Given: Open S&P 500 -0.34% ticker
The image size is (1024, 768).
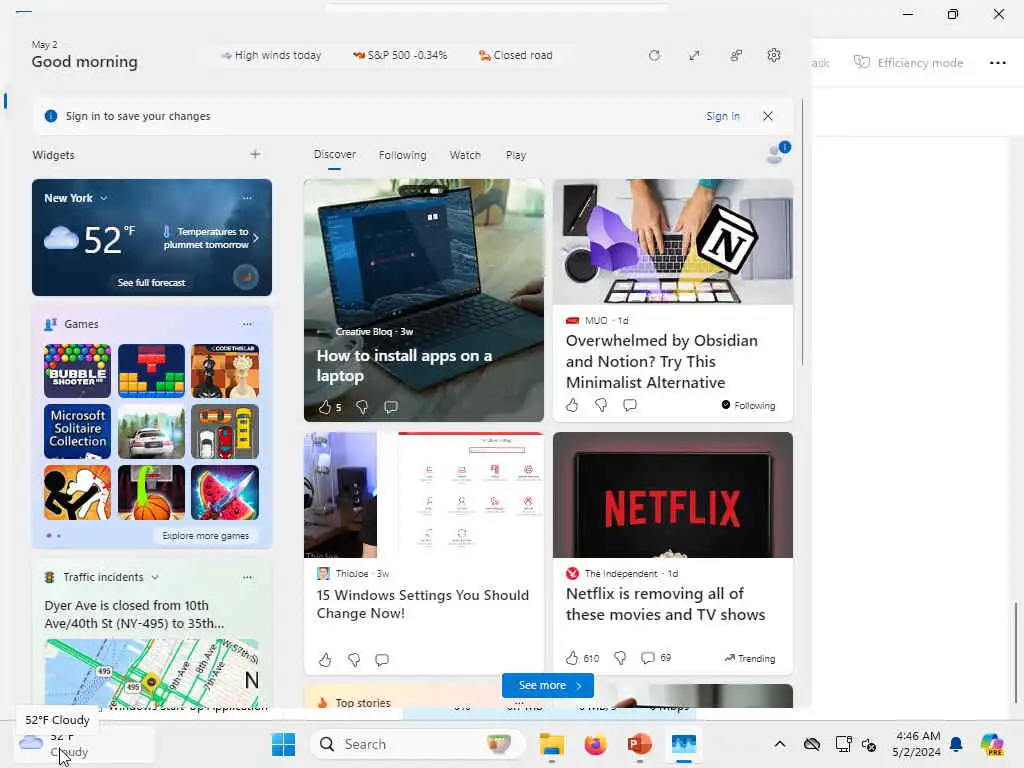Looking at the screenshot, I should click(400, 56).
